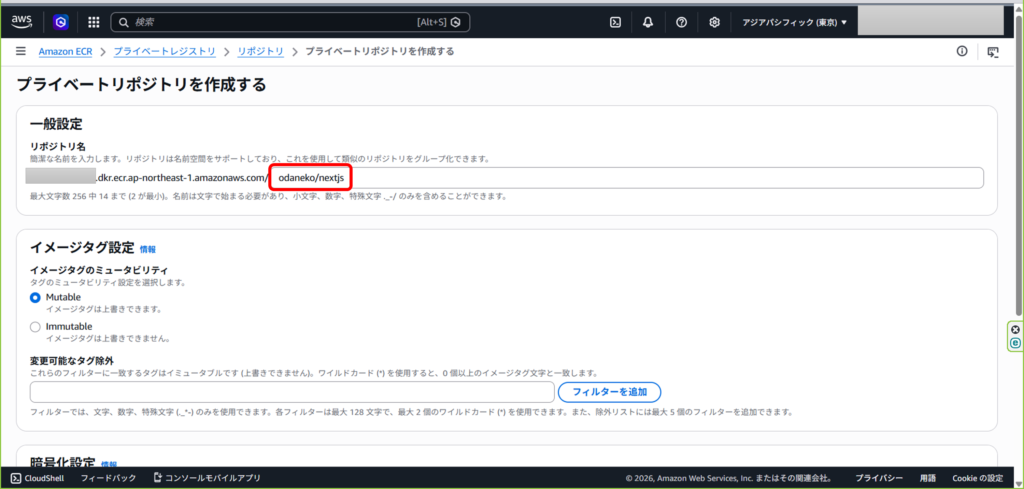1024x489 pixels.
Task: Click the AWS logo home icon
Action: 22,21
